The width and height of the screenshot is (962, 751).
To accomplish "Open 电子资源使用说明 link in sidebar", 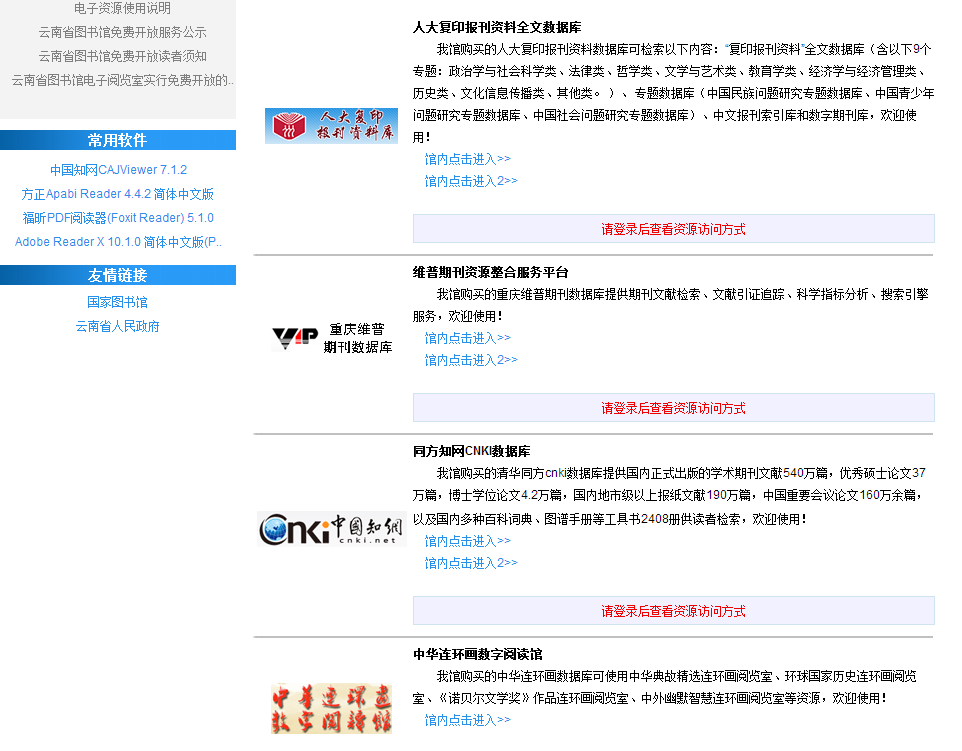I will 122,8.
